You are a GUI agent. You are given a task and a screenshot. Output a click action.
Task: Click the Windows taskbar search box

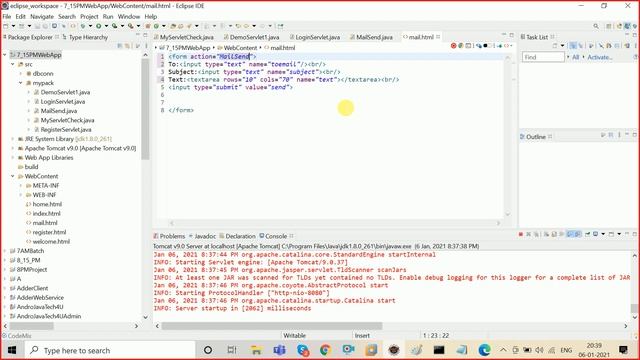110,350
